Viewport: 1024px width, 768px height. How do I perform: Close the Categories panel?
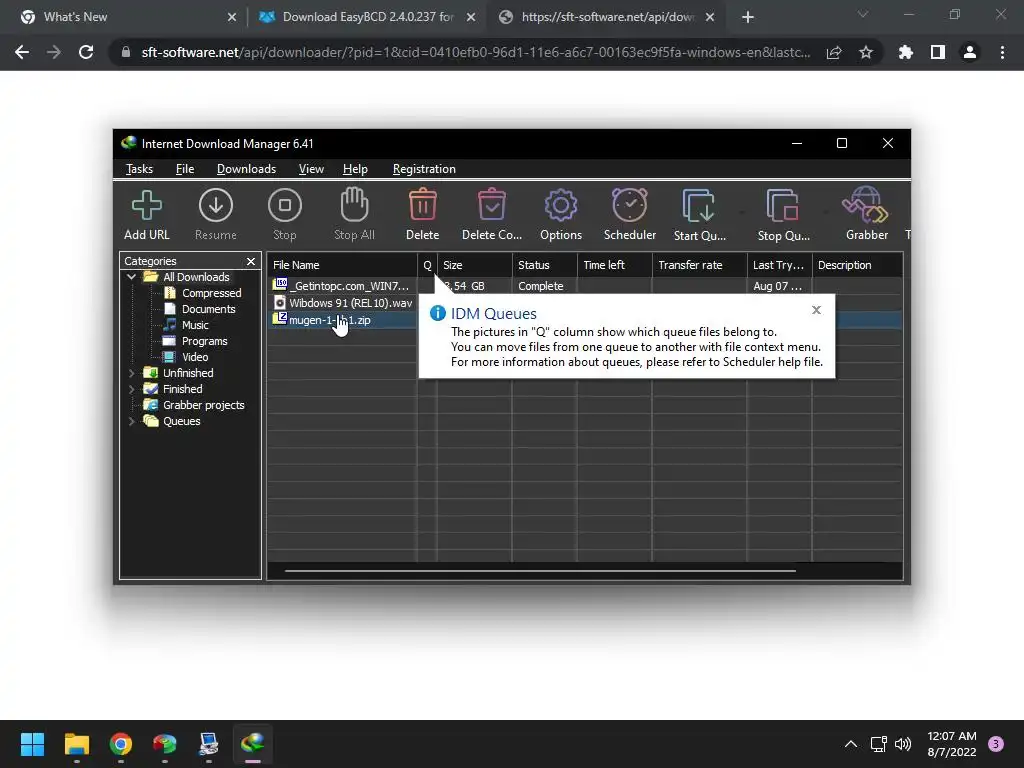(x=251, y=261)
